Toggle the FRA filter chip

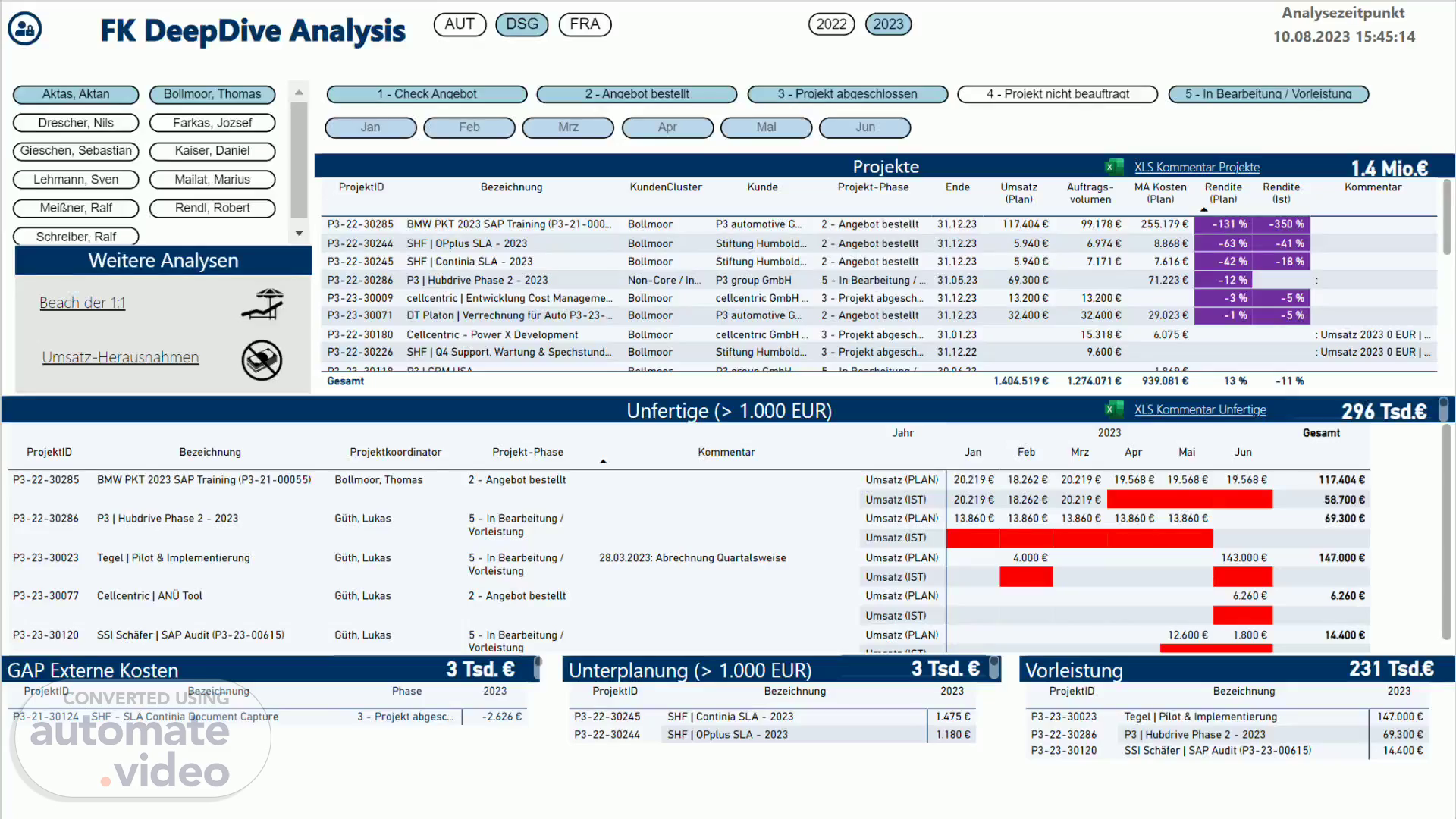(585, 24)
